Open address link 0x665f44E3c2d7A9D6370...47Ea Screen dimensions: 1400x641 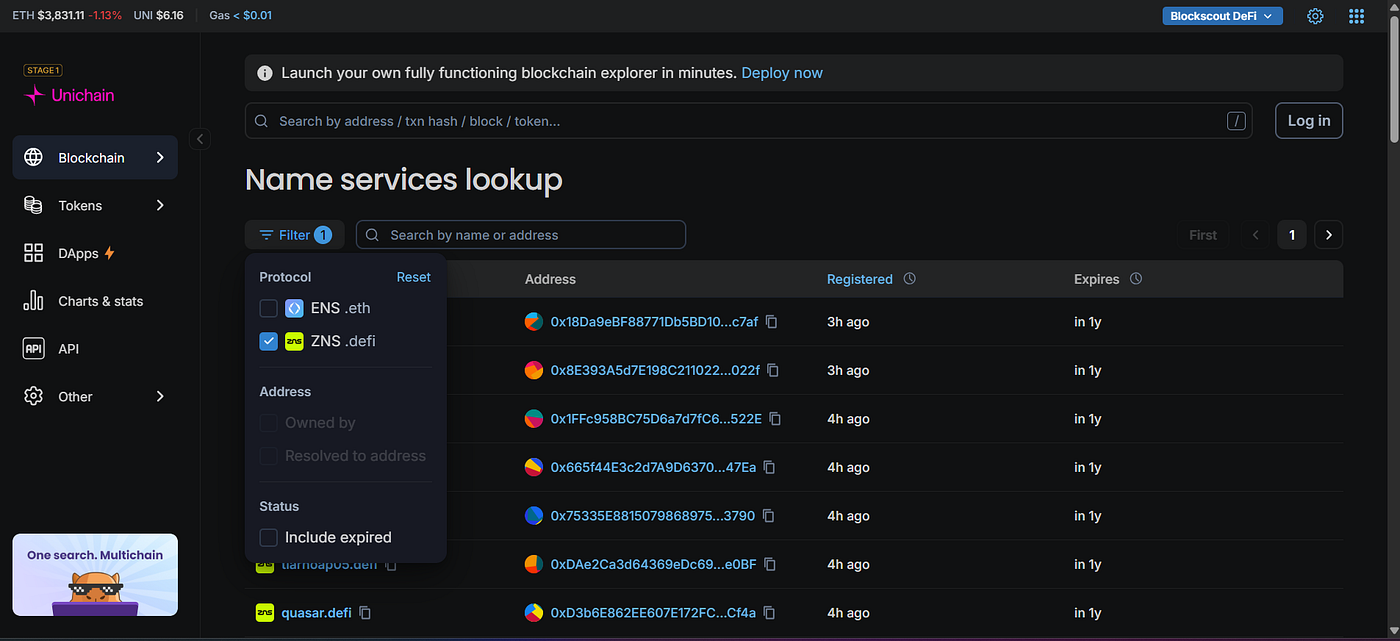(653, 467)
